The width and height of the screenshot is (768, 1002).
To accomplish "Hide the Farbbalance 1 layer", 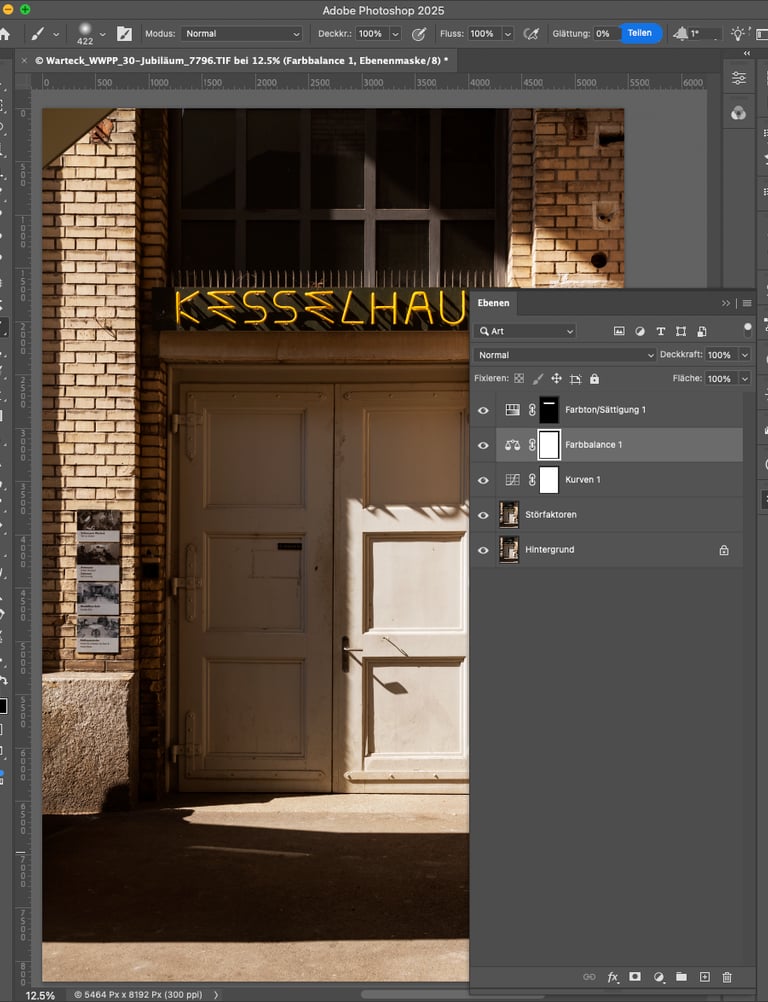I will (483, 445).
